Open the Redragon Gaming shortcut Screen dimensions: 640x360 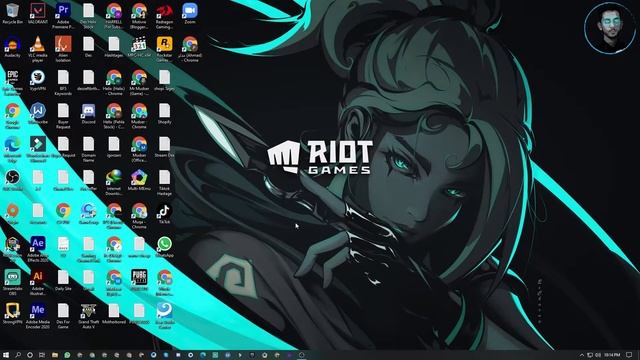(164, 16)
